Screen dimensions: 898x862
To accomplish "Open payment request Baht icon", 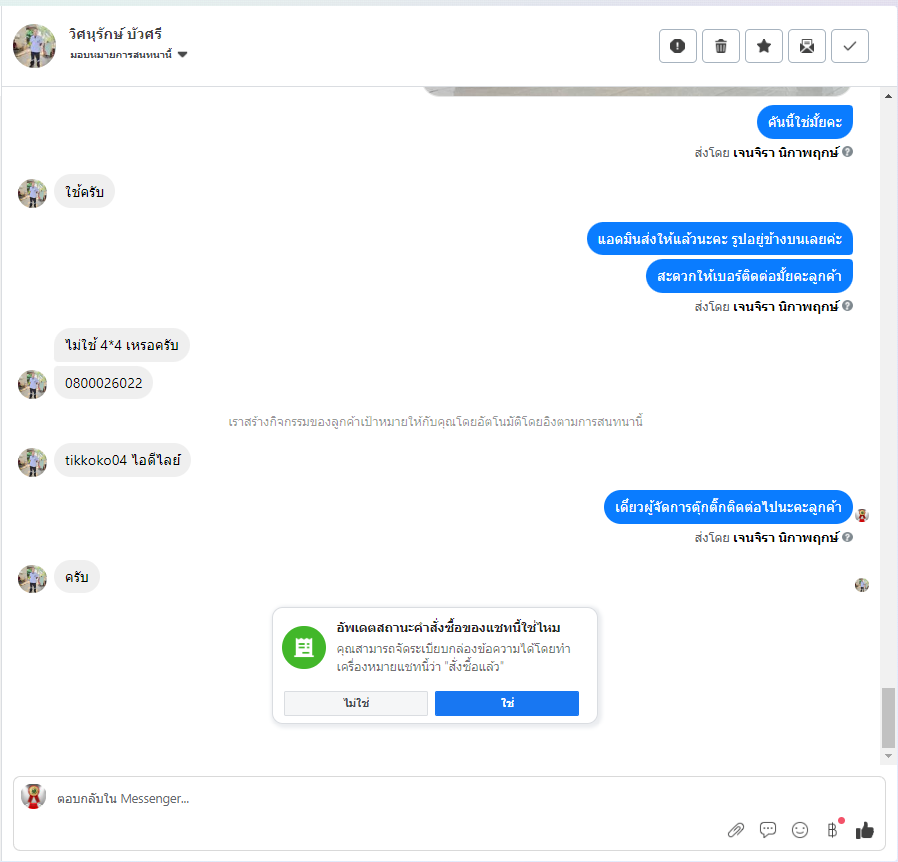I will [x=833, y=829].
